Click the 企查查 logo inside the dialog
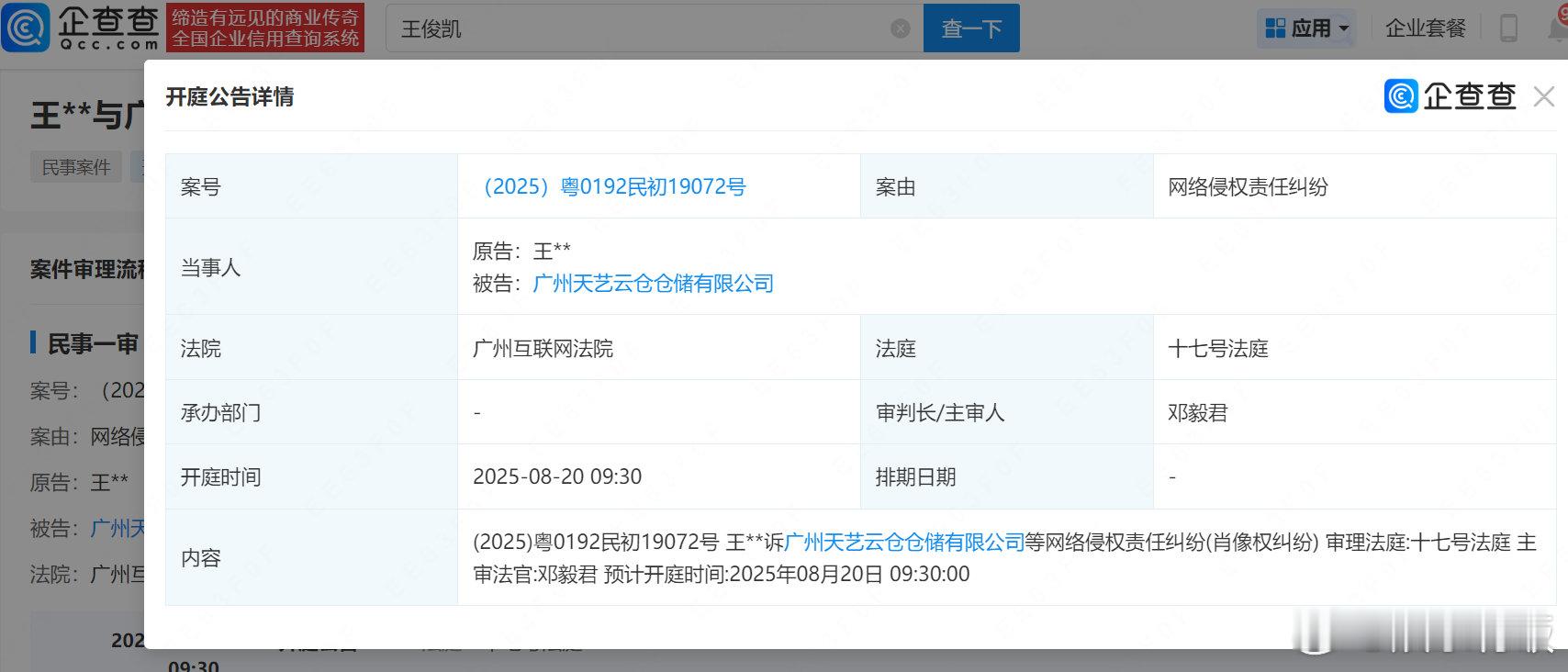The image size is (1568, 672). point(1450,96)
